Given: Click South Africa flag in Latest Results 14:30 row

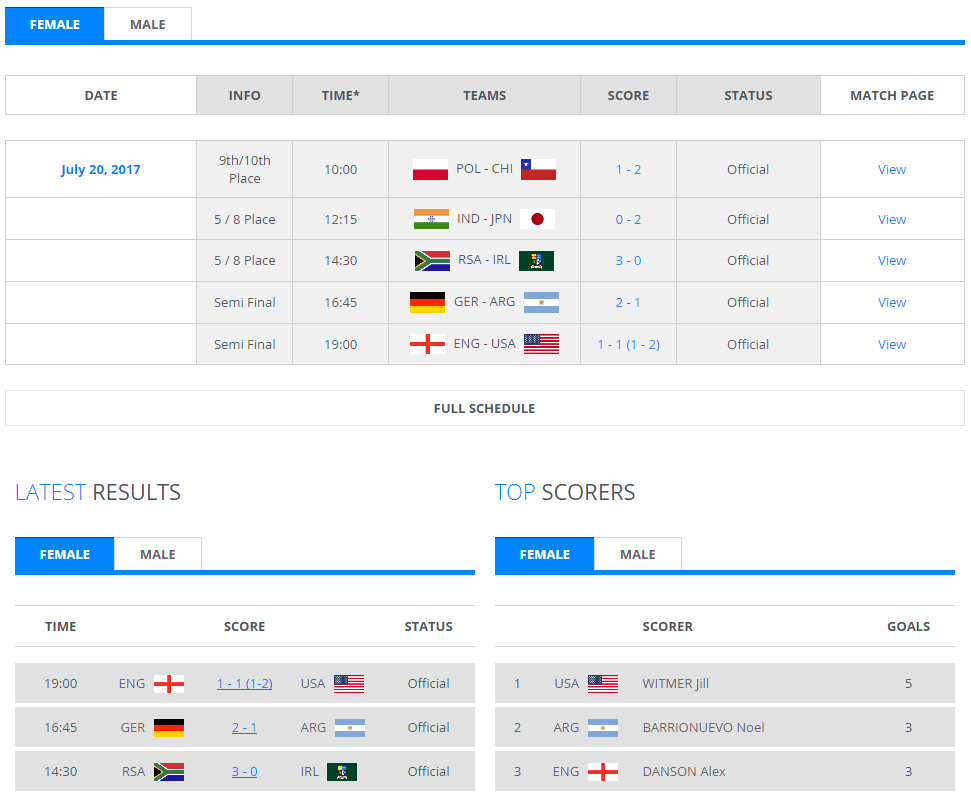Looking at the screenshot, I should point(169,772).
